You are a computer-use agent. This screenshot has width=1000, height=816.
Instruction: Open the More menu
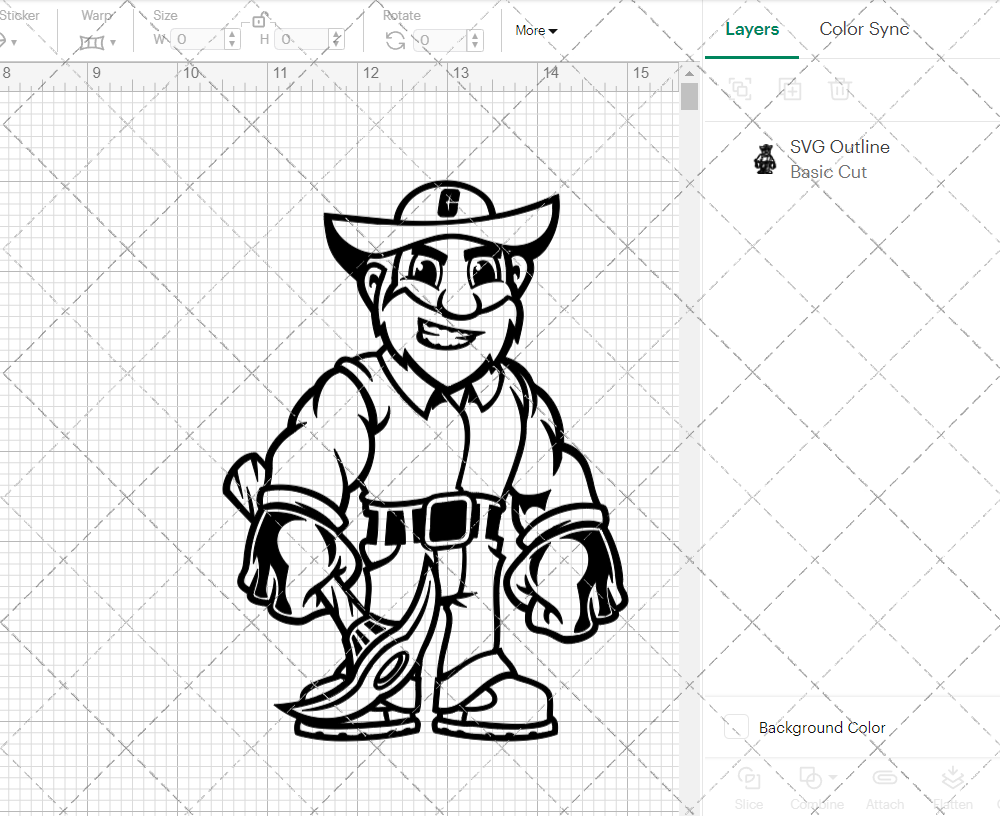(536, 30)
